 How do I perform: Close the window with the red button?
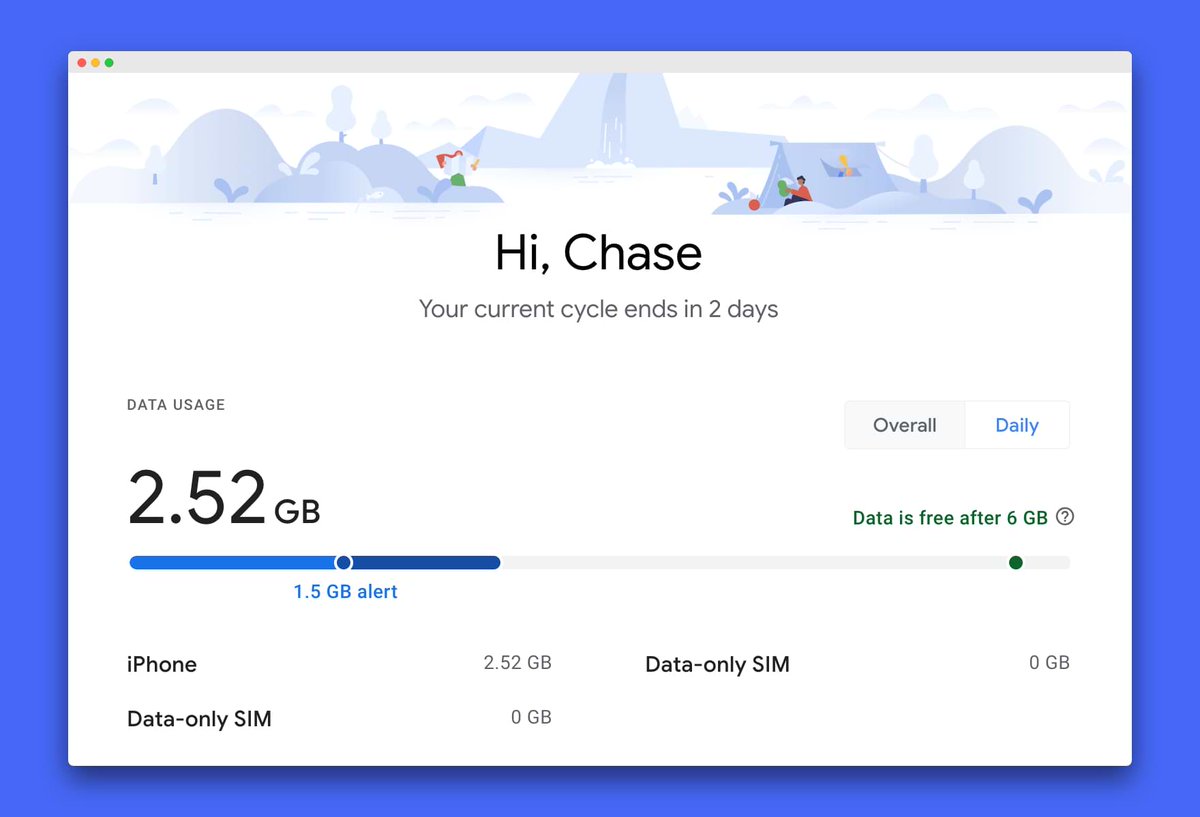tap(82, 63)
